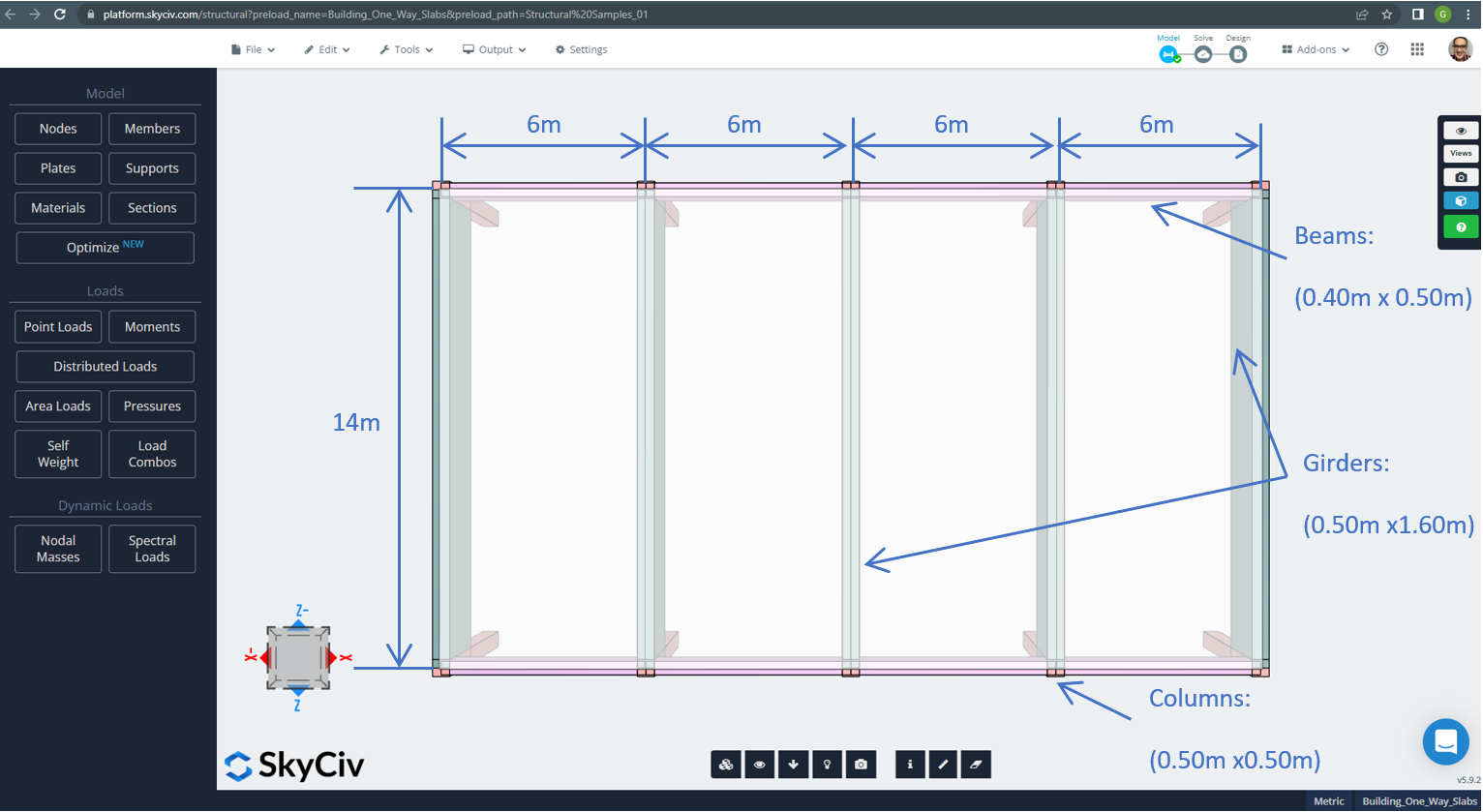Viewport: 1483px width, 812px height.
Task: Toggle the eye visibility button in right panel
Action: coord(1461,131)
